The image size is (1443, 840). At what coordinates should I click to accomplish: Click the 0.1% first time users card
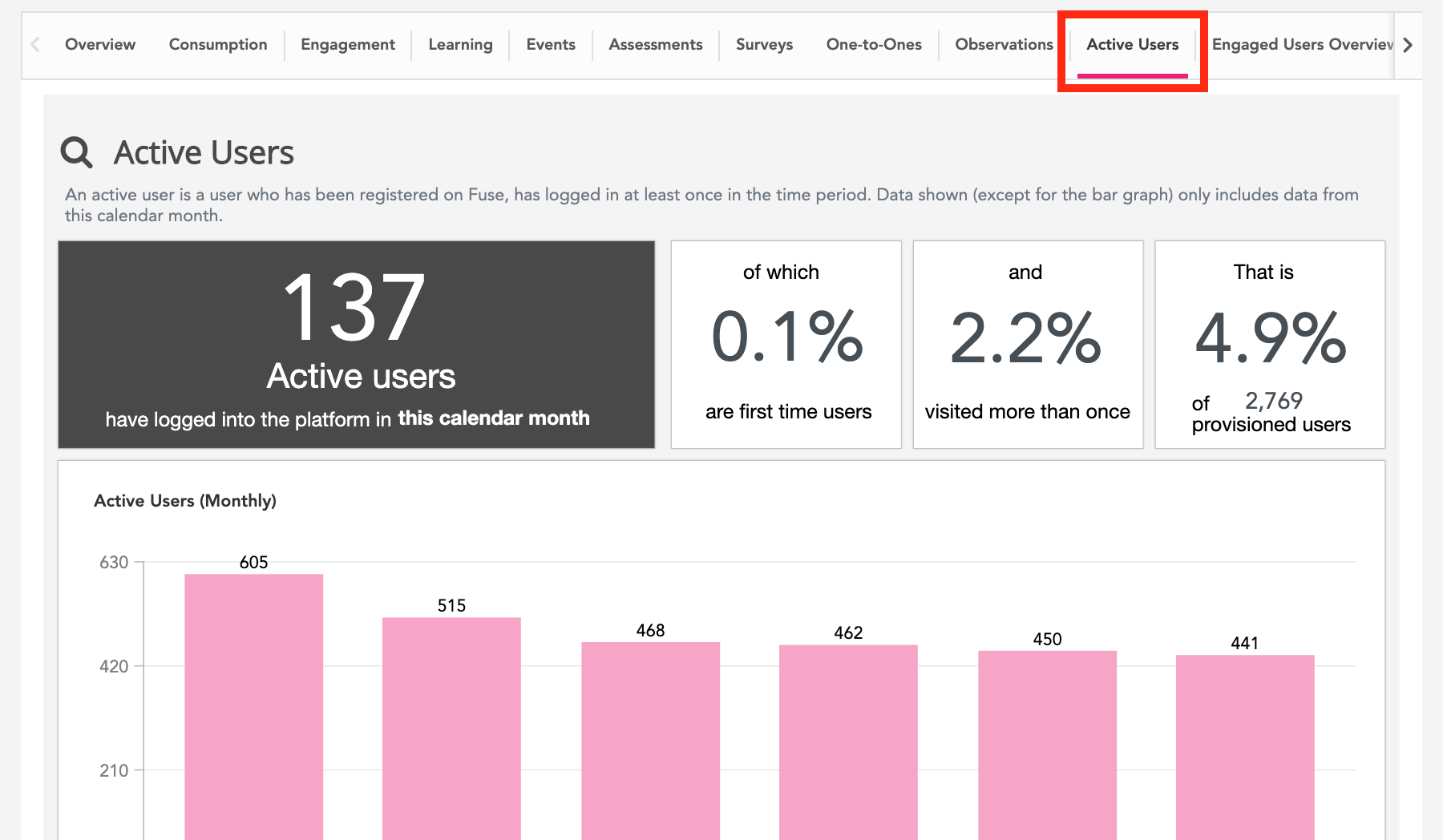pyautogui.click(x=786, y=345)
